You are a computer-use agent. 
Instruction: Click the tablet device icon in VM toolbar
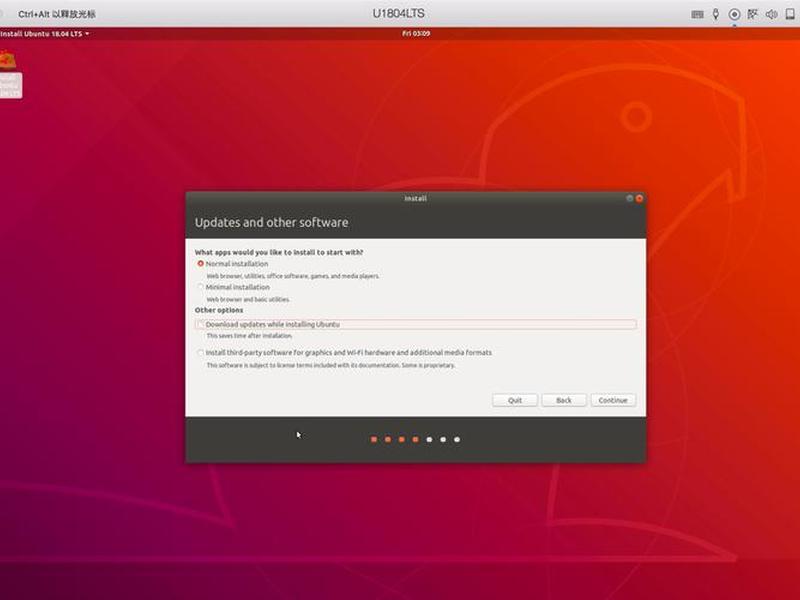pos(790,14)
